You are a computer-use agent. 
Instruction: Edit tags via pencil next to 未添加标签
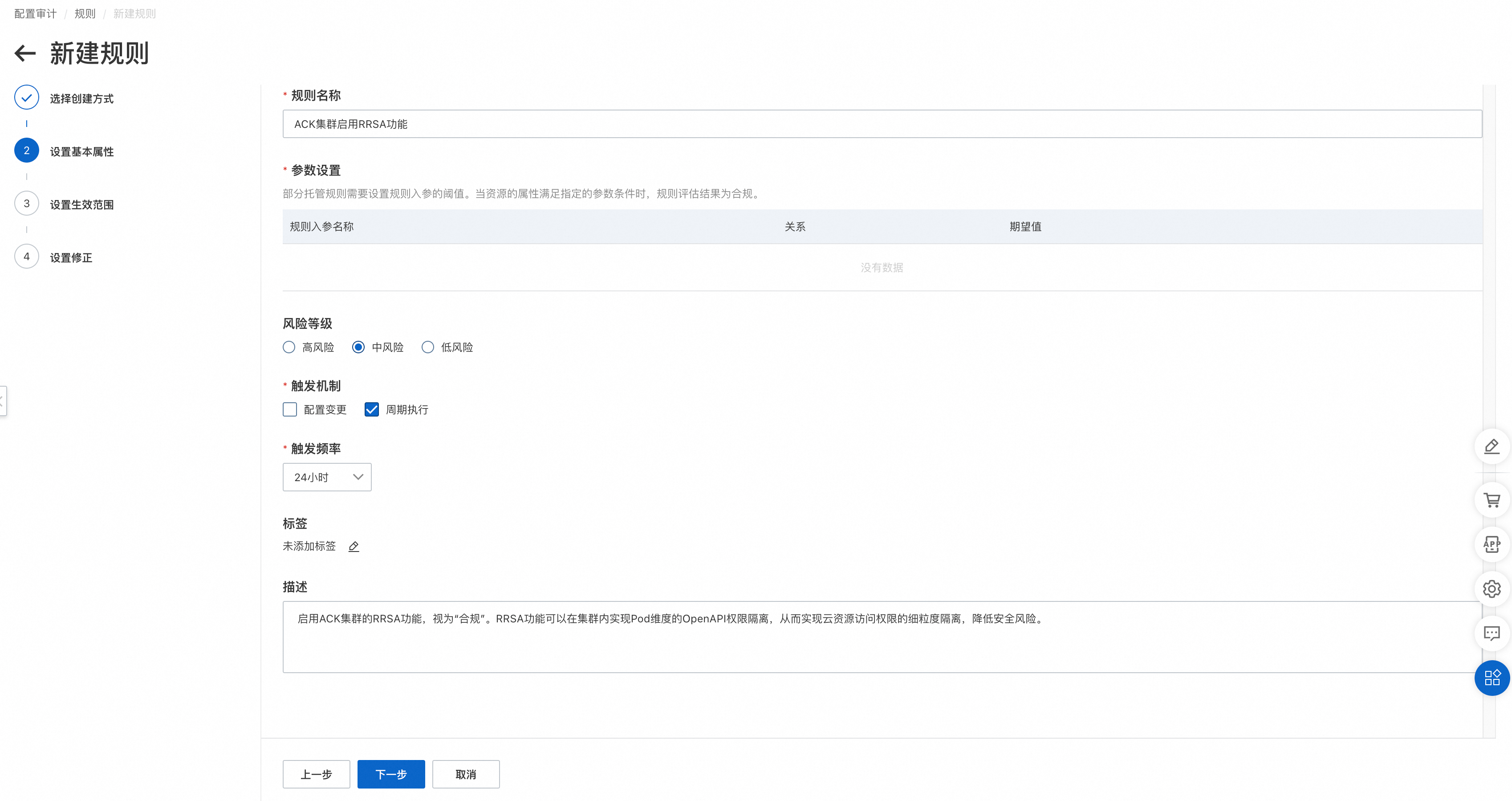[354, 547]
